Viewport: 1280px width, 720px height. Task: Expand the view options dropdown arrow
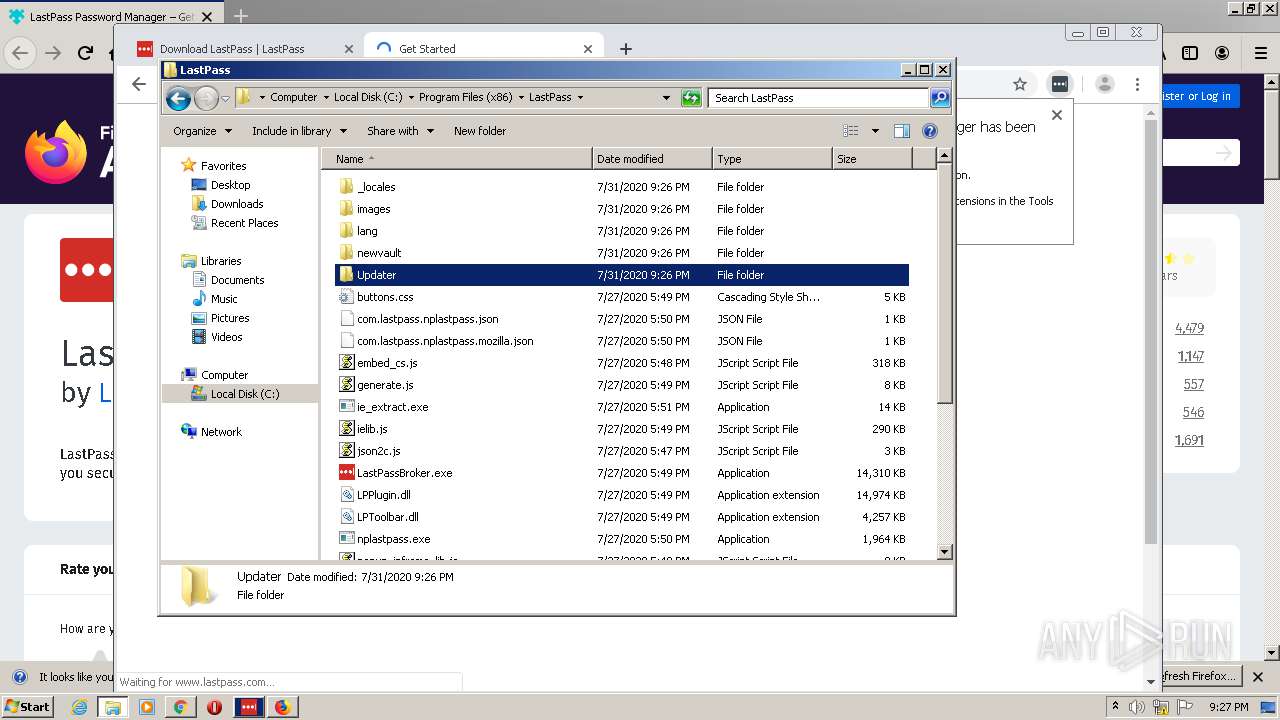pyautogui.click(x=875, y=131)
